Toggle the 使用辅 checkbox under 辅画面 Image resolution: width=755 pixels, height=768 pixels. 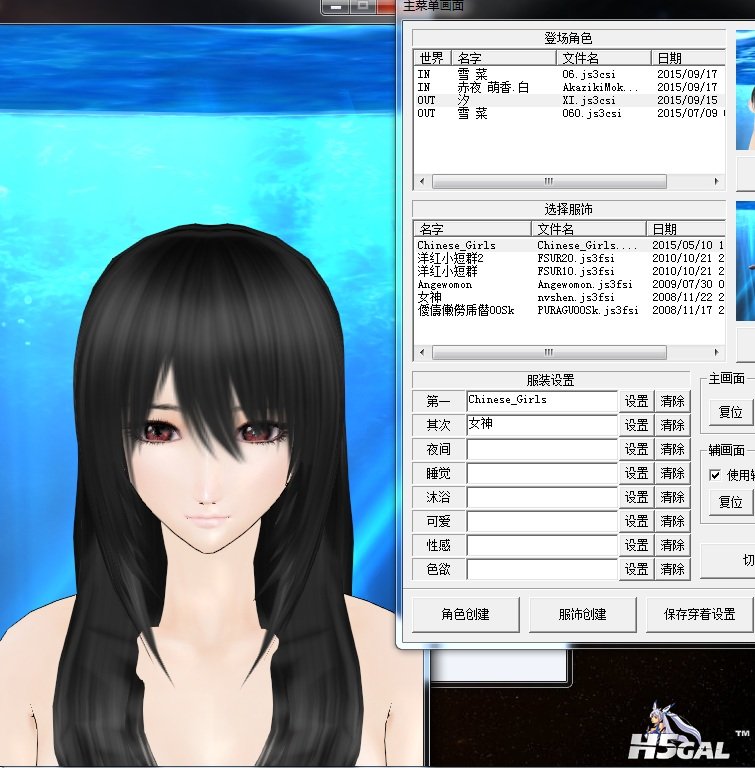tap(715, 475)
